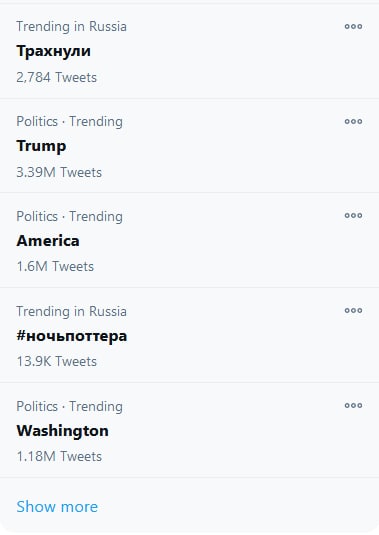Click the 3.39M Tweets count
This screenshot has height=535, width=379.
coord(59,172)
